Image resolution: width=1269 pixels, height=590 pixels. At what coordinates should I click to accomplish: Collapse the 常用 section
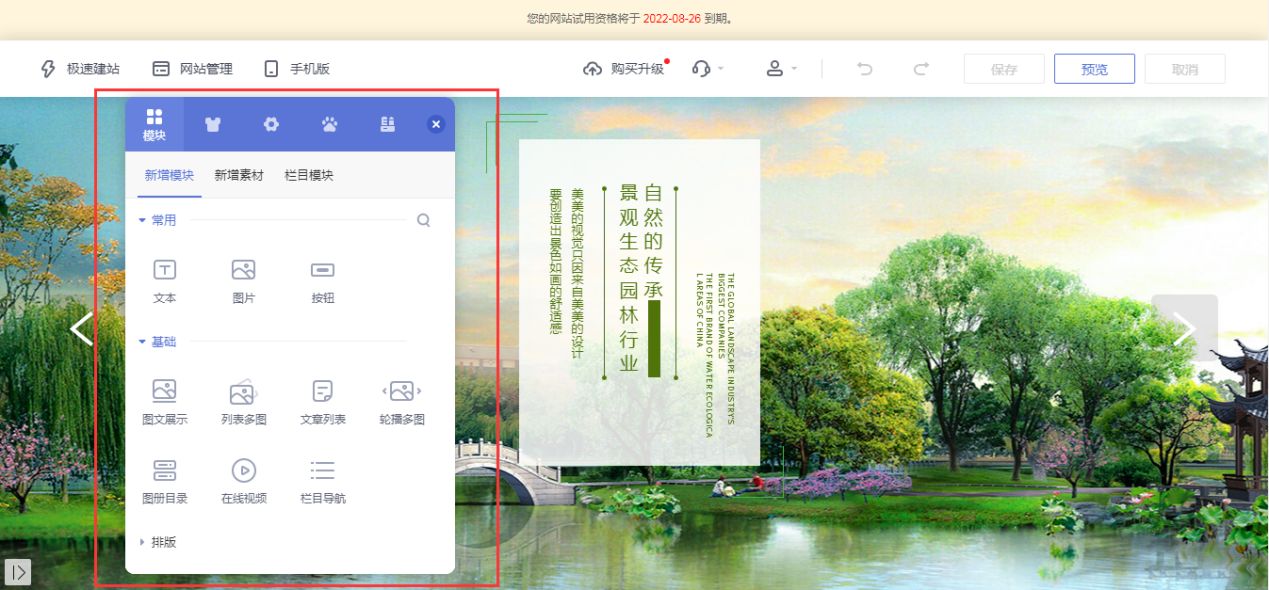point(157,220)
